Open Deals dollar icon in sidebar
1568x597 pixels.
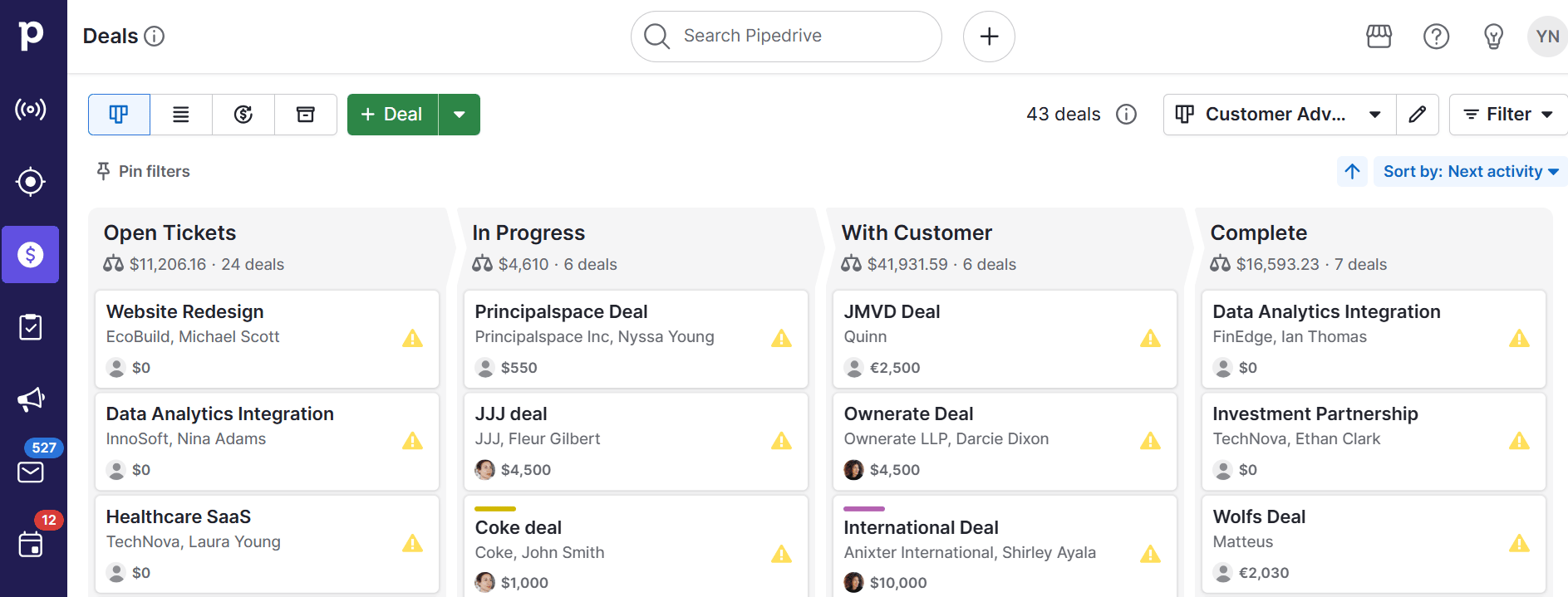31,254
